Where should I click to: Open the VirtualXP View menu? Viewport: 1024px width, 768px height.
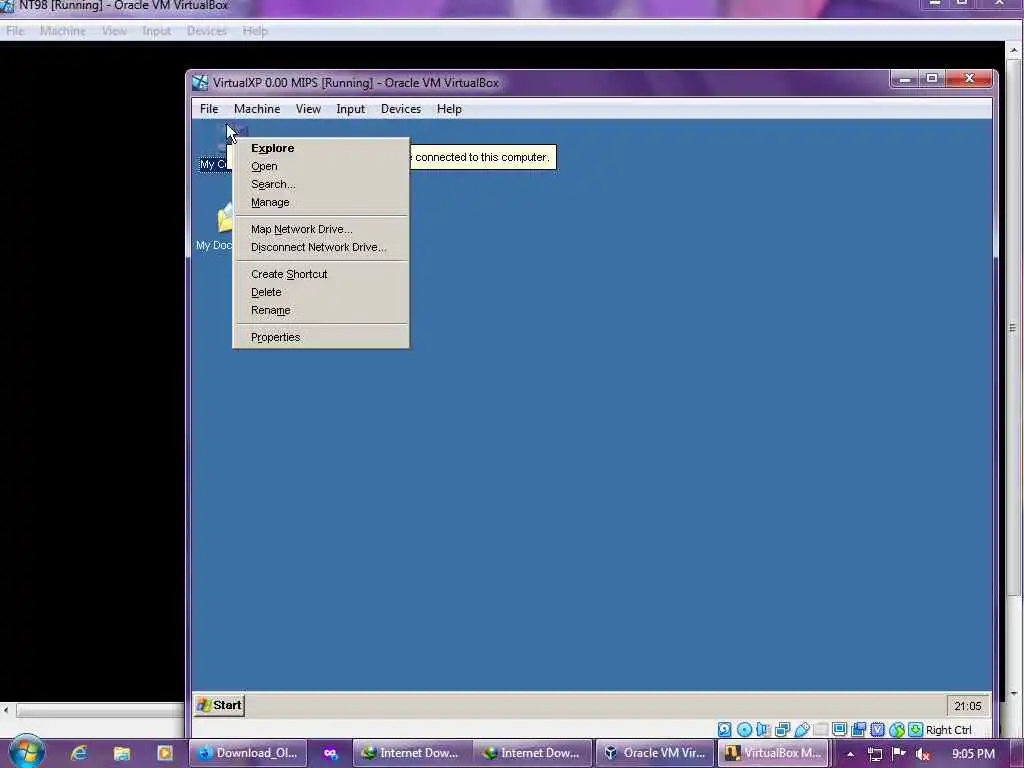click(308, 109)
